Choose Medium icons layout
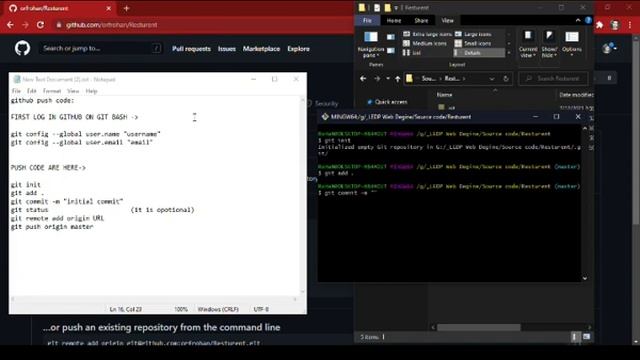The image size is (640, 360). pyautogui.click(x=425, y=43)
